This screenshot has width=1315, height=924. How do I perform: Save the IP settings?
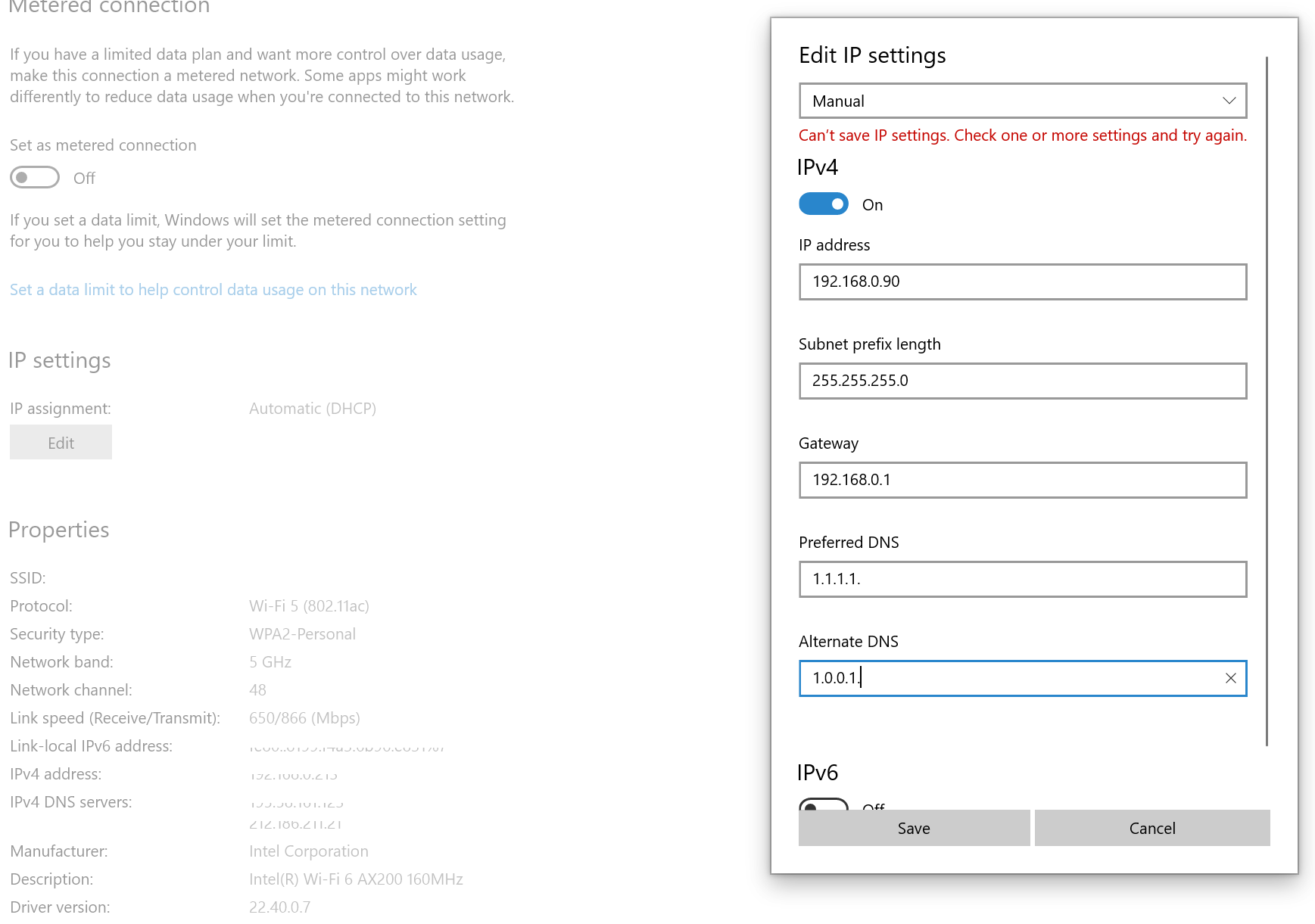914,828
